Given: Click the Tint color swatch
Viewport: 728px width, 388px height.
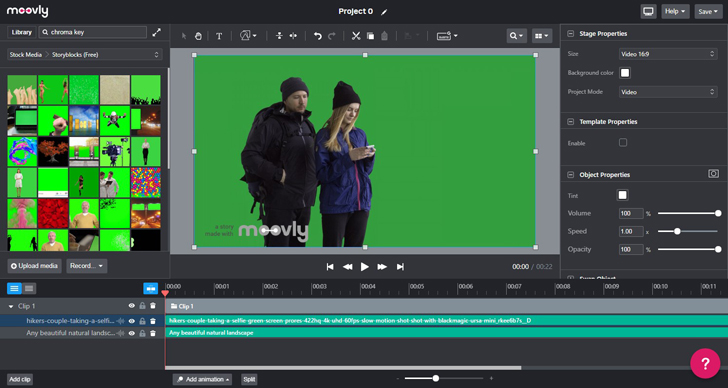Looking at the screenshot, I should [x=622, y=195].
